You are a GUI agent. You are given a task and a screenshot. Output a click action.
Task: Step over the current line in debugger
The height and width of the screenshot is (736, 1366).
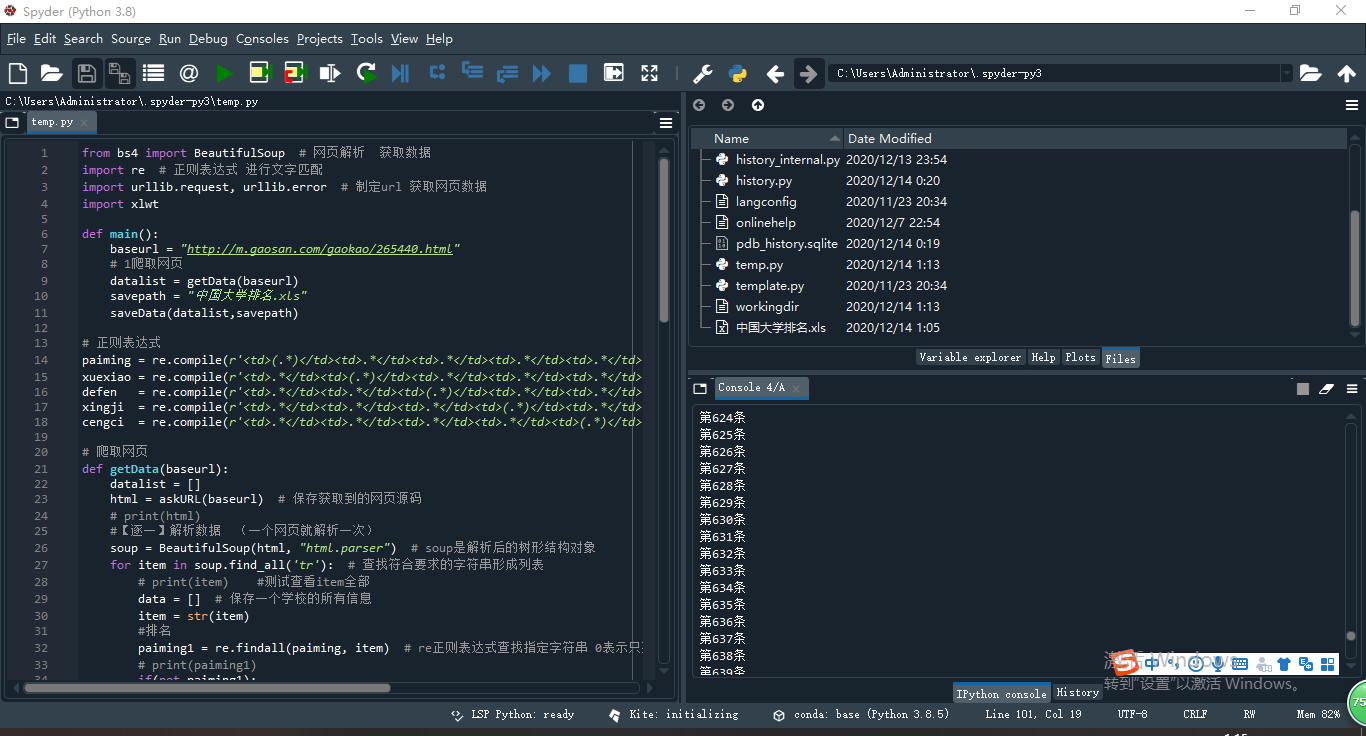pos(437,73)
